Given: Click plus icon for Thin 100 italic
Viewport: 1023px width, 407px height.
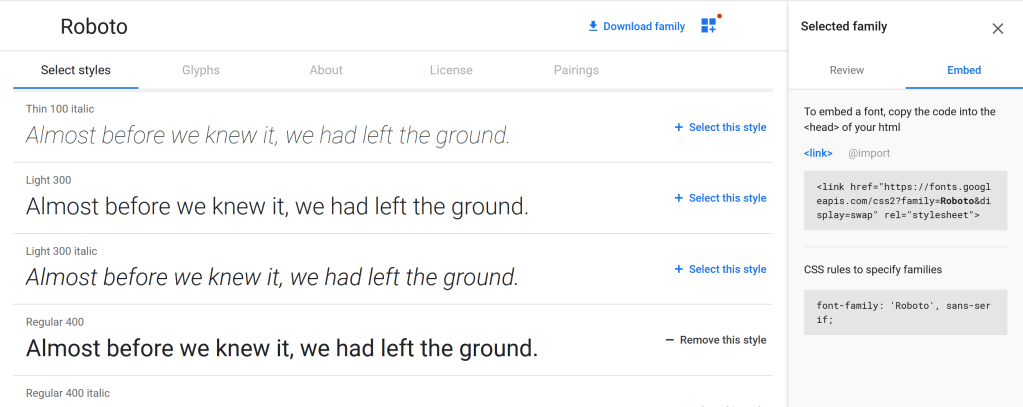Looking at the screenshot, I should point(679,128).
